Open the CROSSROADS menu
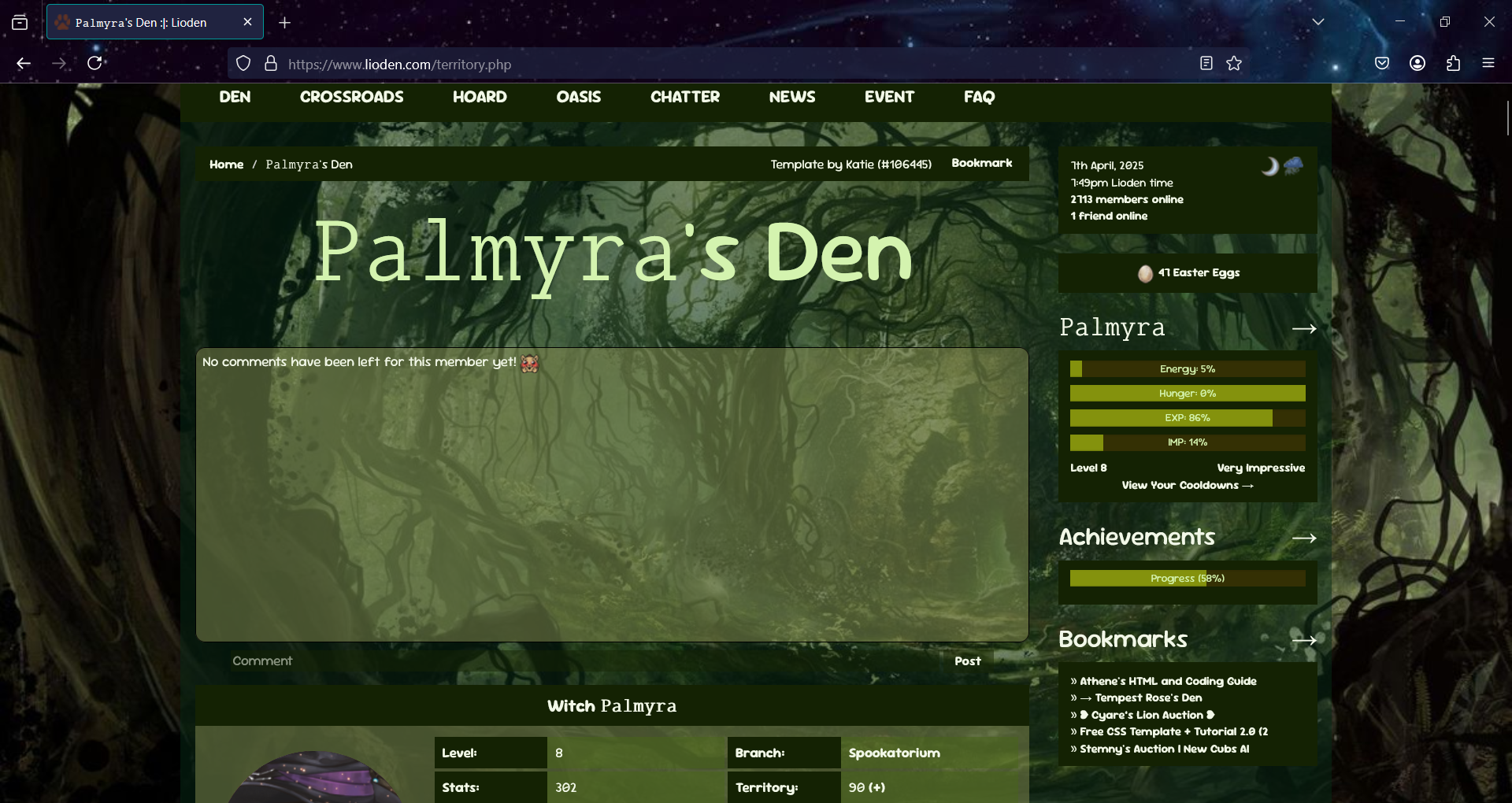Viewport: 1512px width, 803px height. [x=351, y=97]
